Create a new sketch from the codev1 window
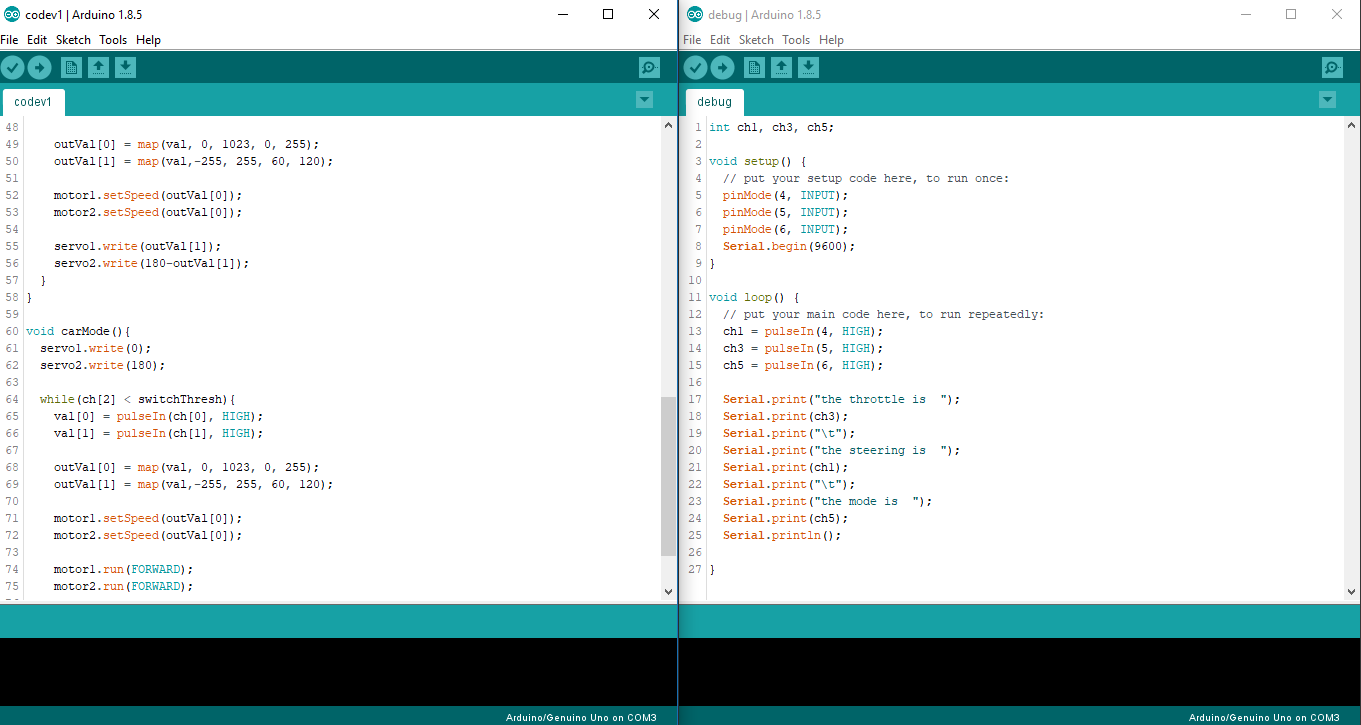 tap(71, 67)
